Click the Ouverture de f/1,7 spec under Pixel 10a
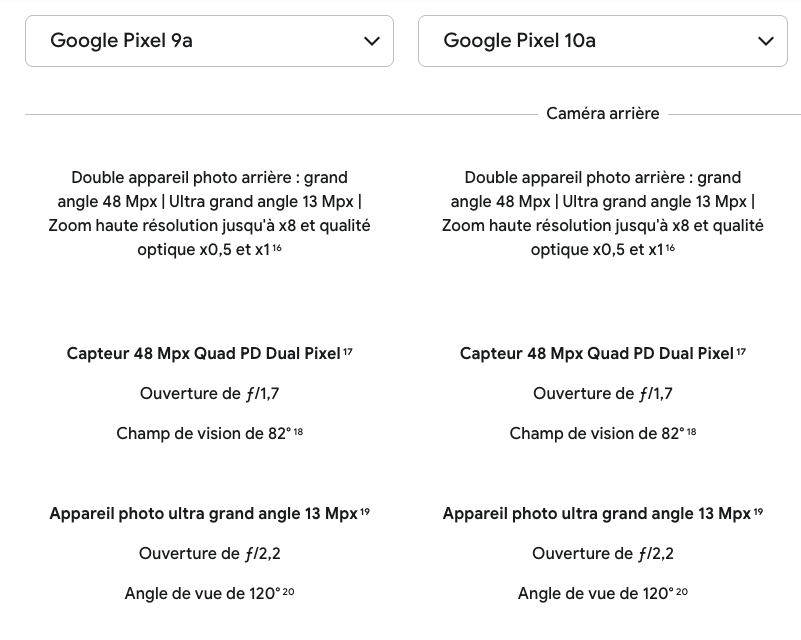 point(602,393)
